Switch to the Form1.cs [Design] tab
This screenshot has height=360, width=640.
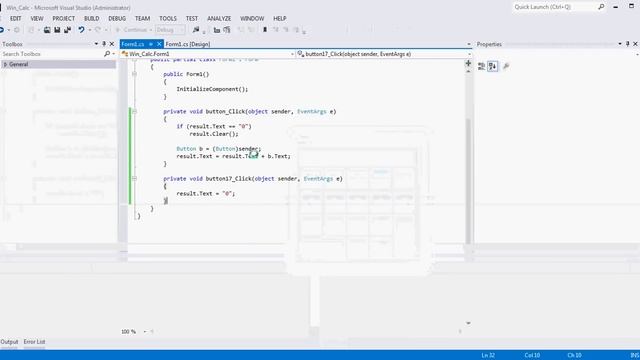coord(188,44)
